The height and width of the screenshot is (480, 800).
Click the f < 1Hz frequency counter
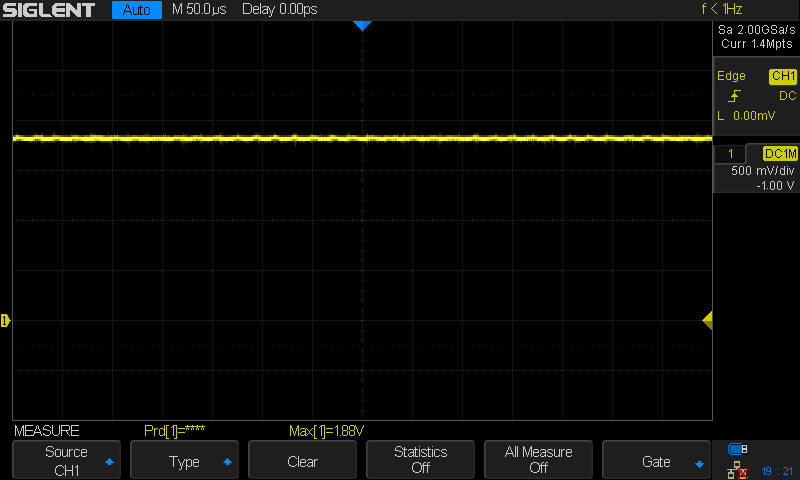tap(721, 9)
